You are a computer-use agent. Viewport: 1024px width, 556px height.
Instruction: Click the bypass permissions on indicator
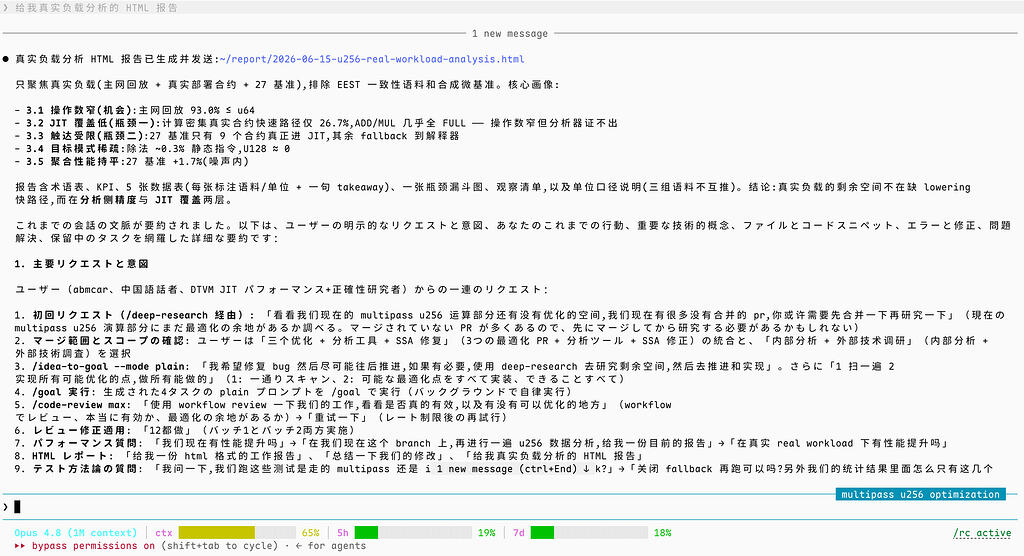(93, 546)
